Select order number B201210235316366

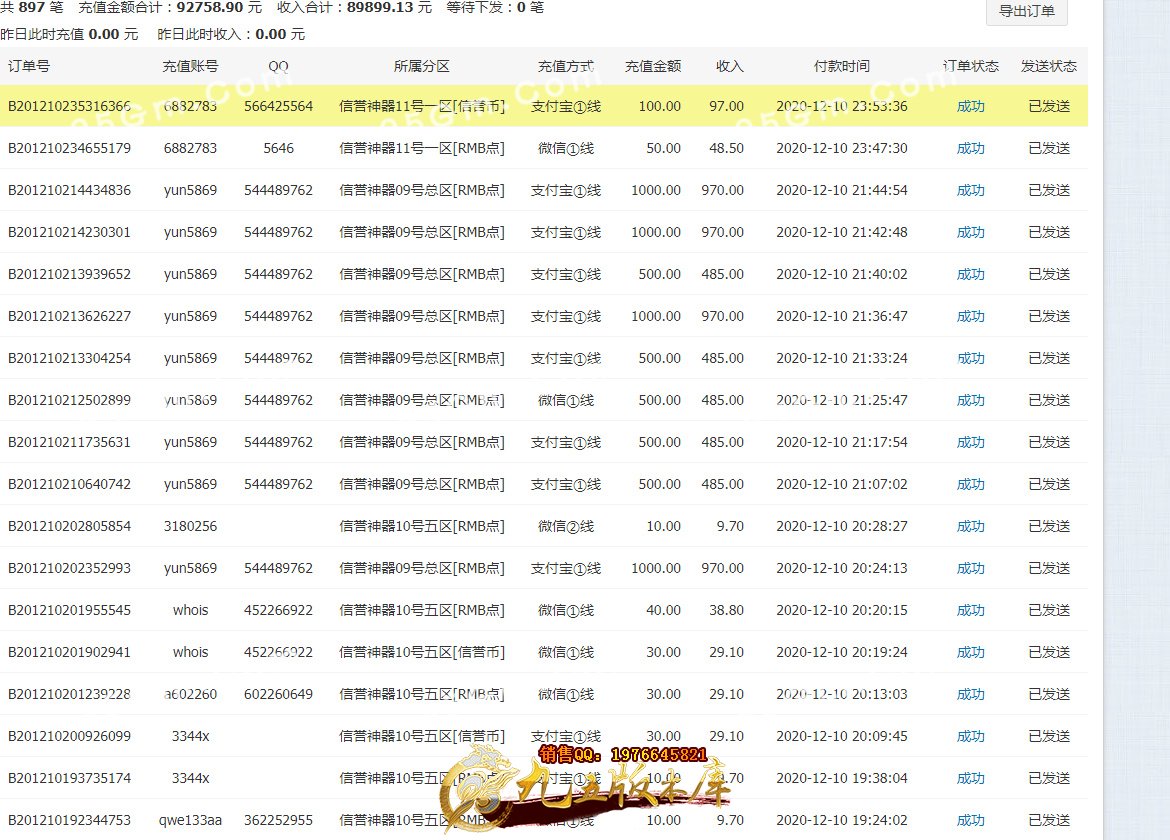(x=69, y=106)
